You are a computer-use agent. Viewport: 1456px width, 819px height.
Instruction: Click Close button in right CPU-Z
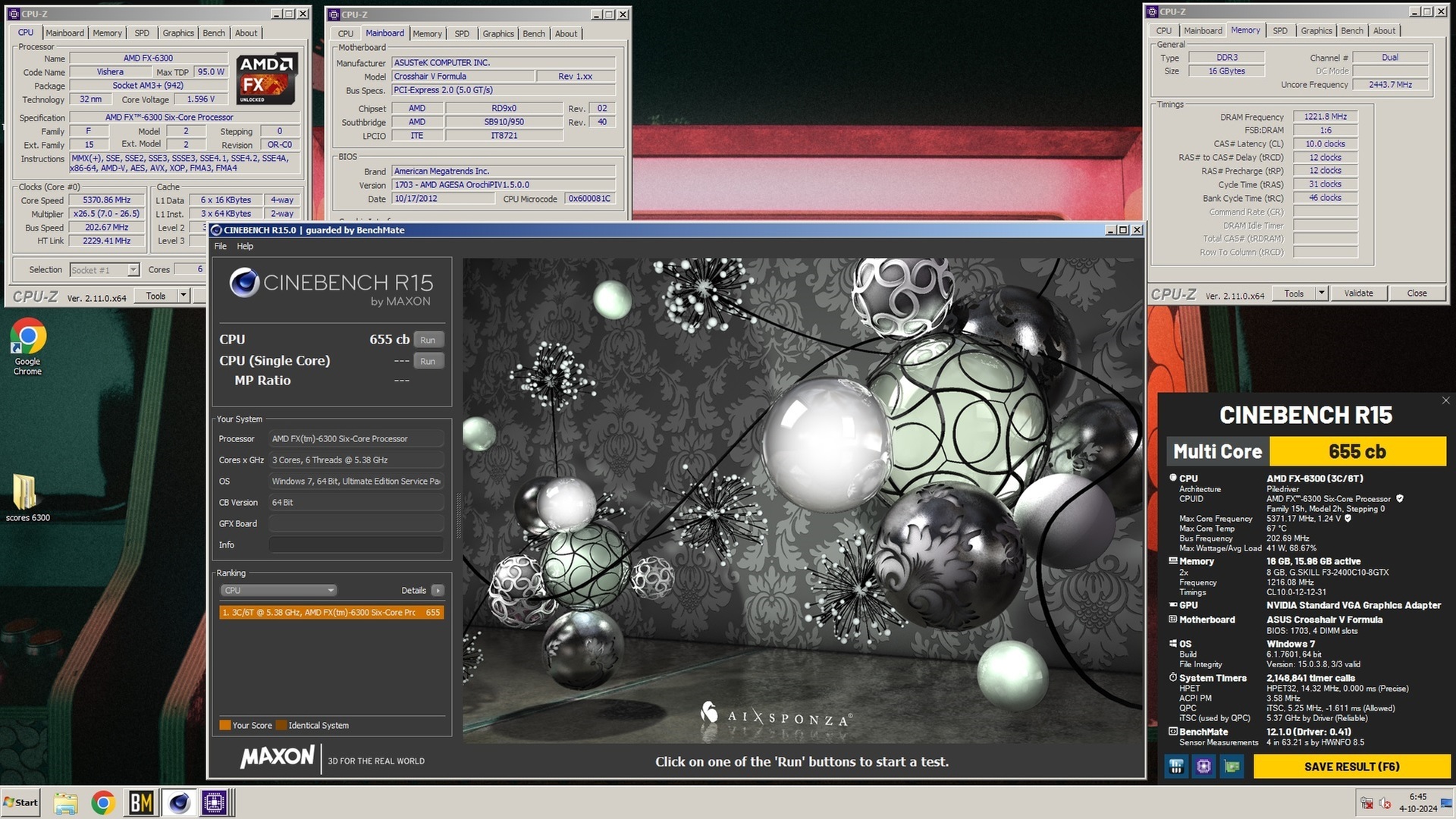point(1417,293)
